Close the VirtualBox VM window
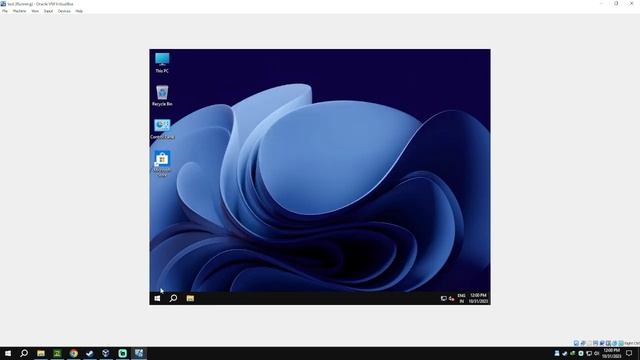This screenshot has width=640, height=360. [631, 4]
